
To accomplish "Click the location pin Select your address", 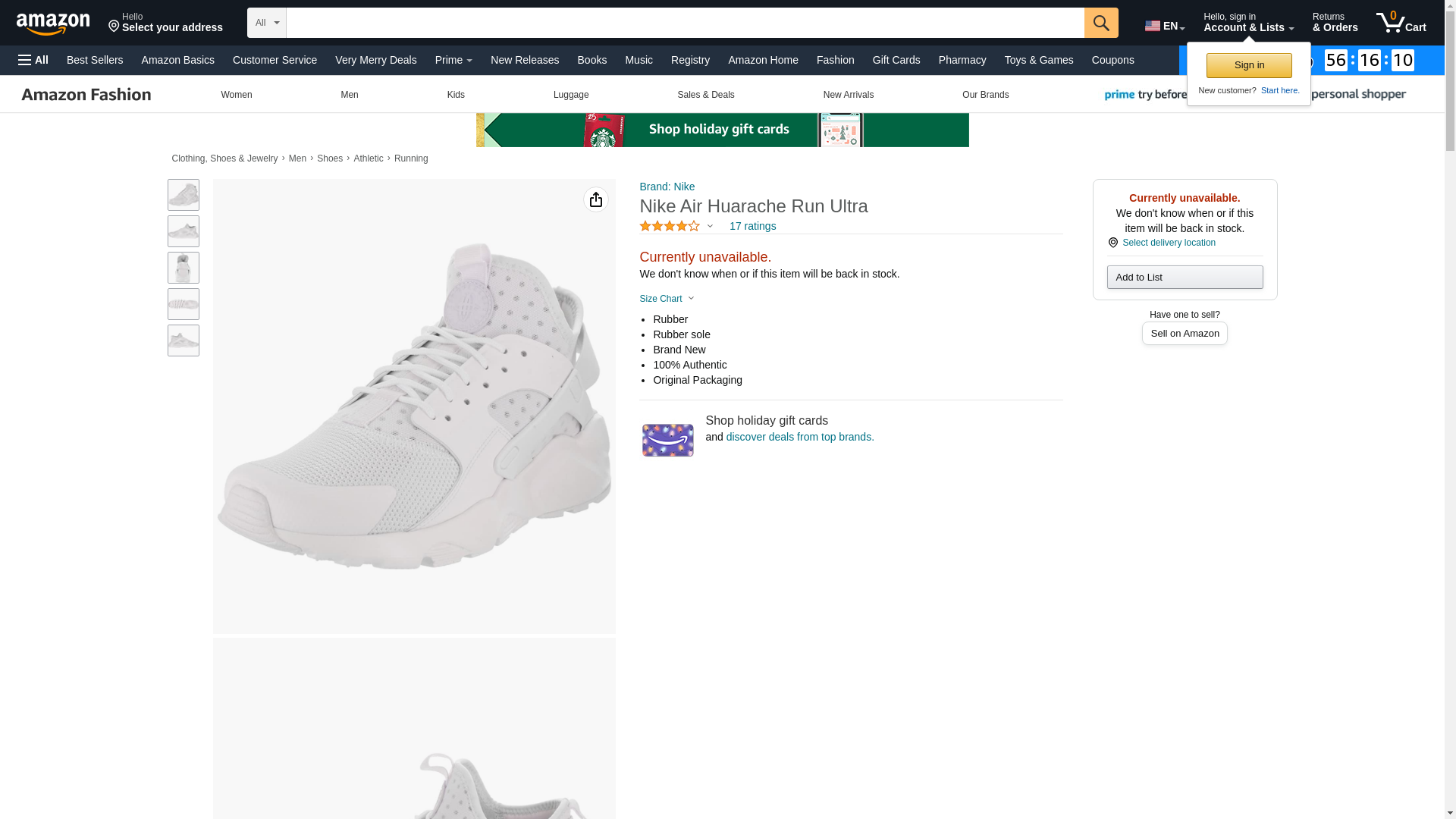I will [x=165, y=23].
